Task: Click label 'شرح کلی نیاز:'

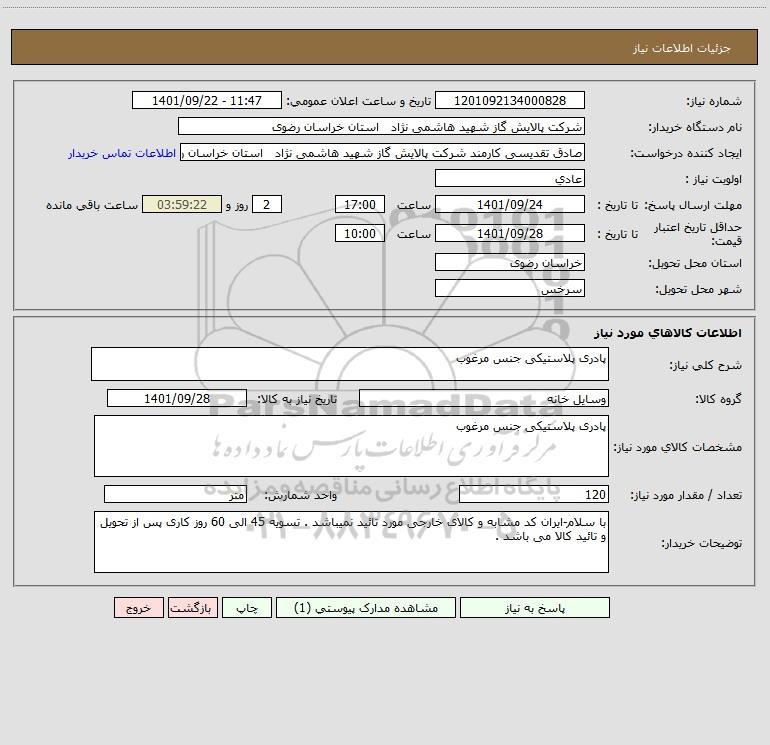Action: tap(706, 365)
